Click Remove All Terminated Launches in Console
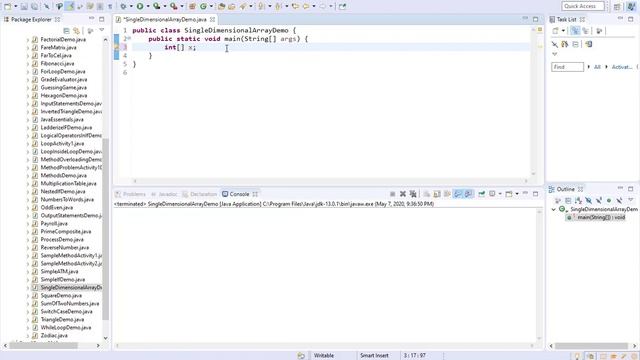This screenshot has width=640, height=360. coord(413,194)
